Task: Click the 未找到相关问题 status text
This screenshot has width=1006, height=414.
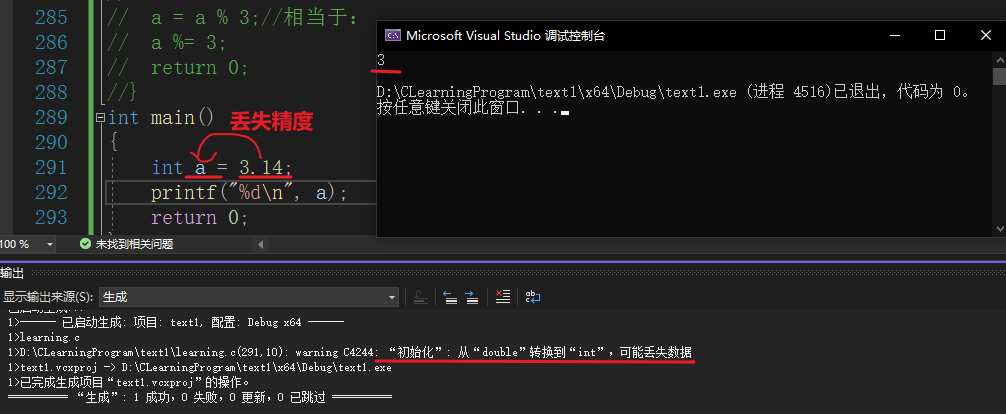Action: coord(134,244)
